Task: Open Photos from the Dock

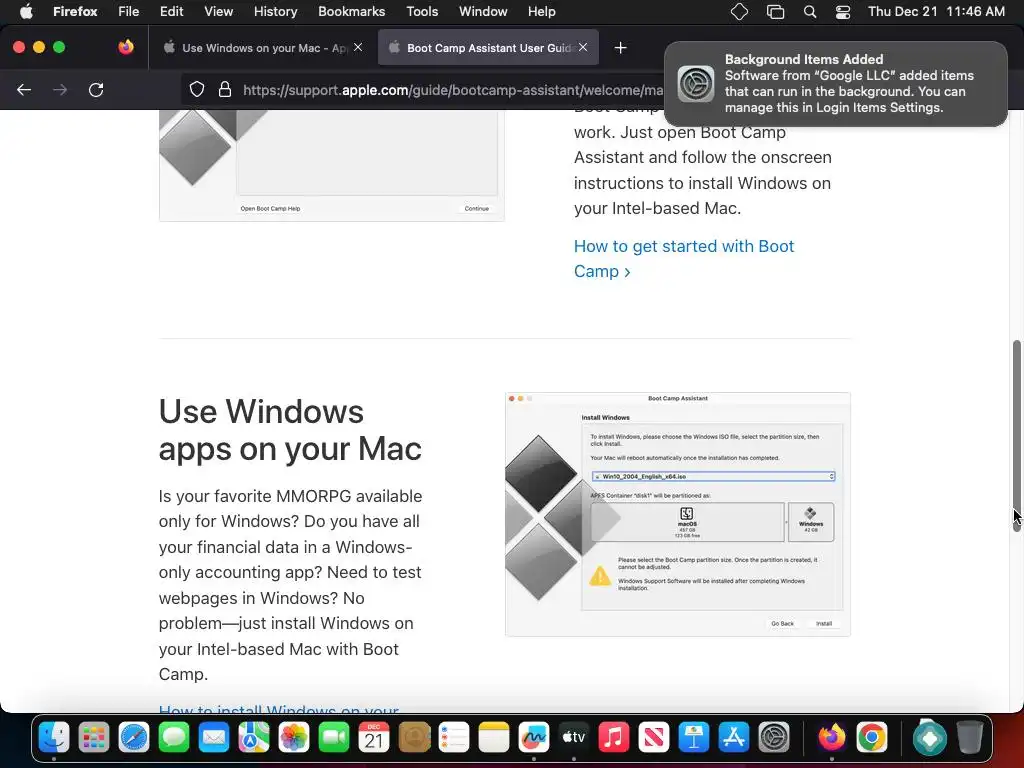Action: pos(294,738)
